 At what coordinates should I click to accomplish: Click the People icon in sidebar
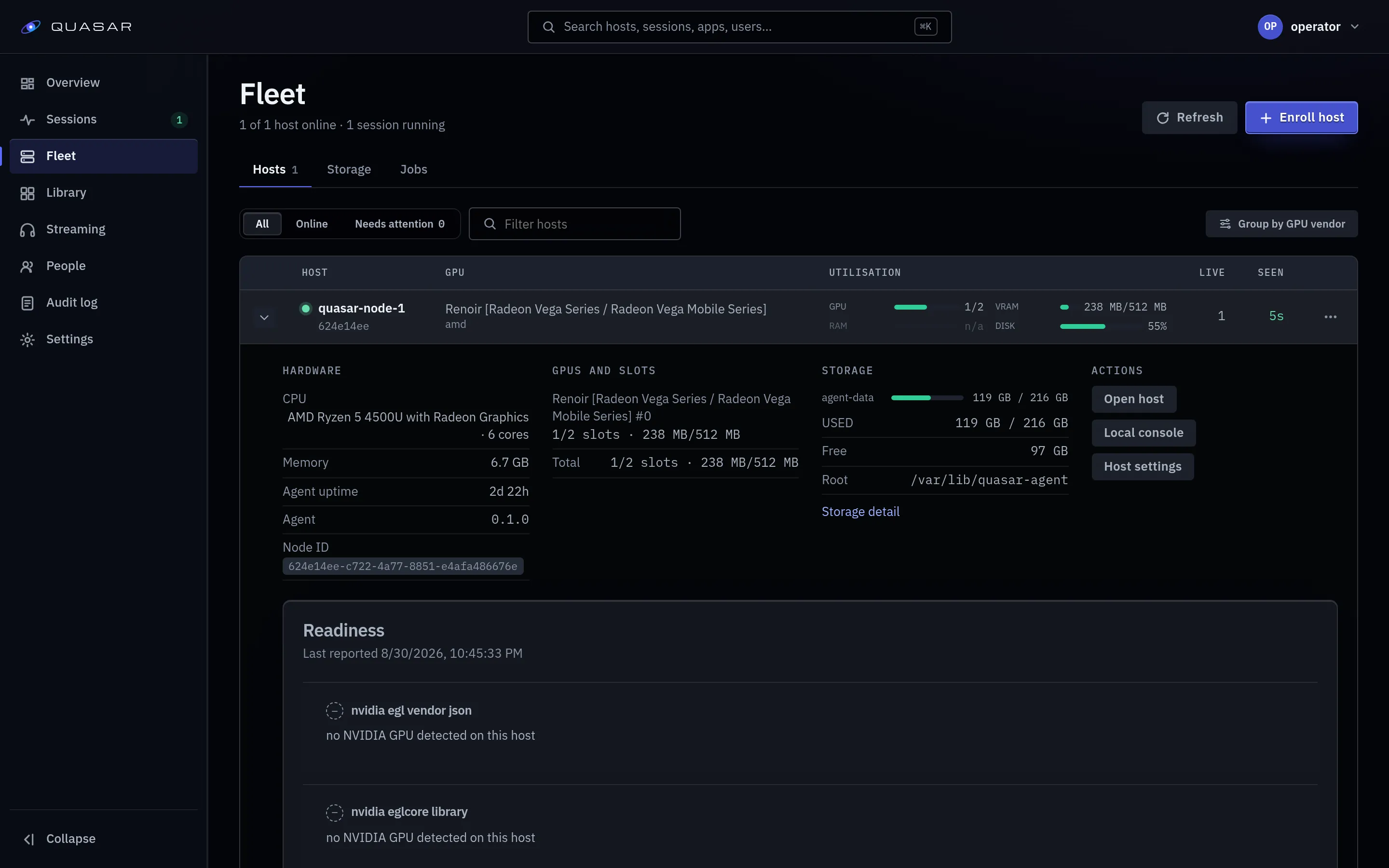(27, 266)
